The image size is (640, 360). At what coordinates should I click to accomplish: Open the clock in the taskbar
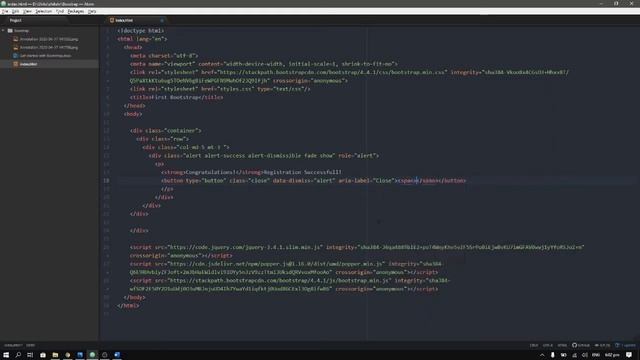[612, 355]
